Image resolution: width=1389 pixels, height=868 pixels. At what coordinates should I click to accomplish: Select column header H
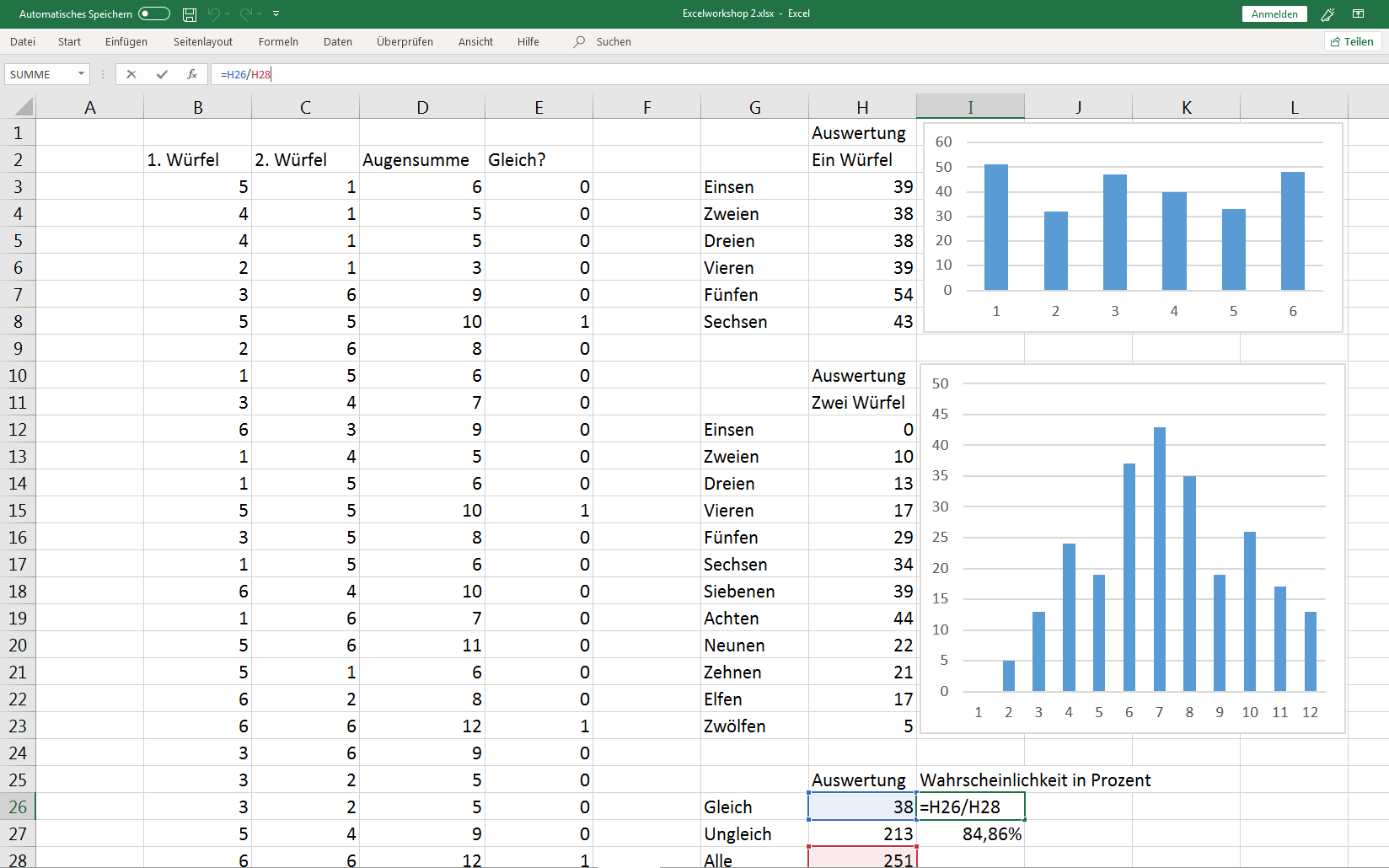pyautogui.click(x=862, y=107)
